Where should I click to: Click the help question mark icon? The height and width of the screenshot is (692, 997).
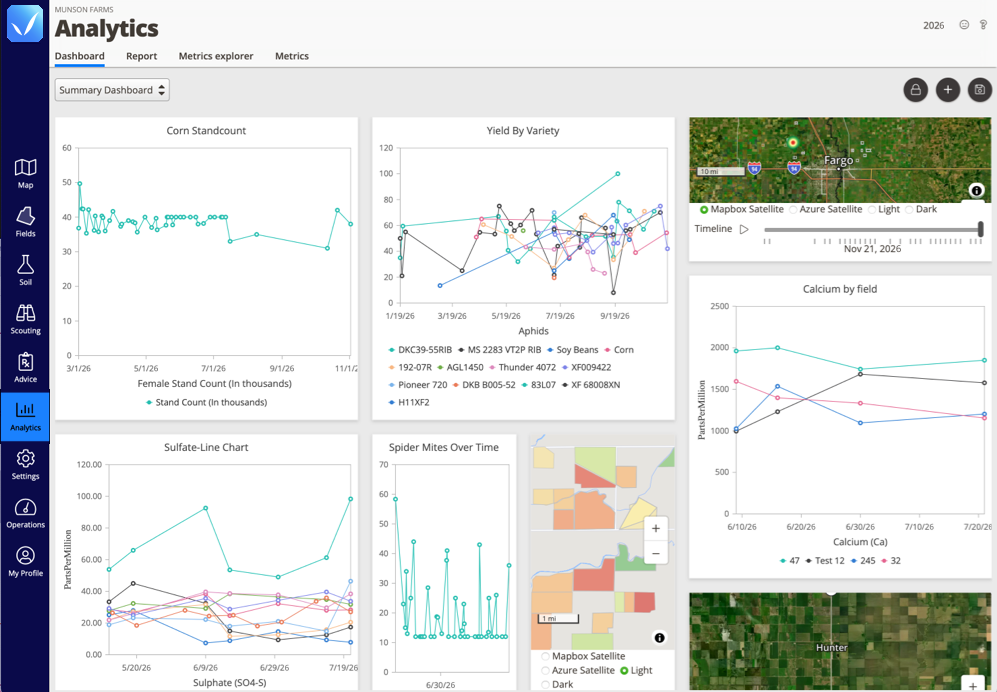[984, 25]
